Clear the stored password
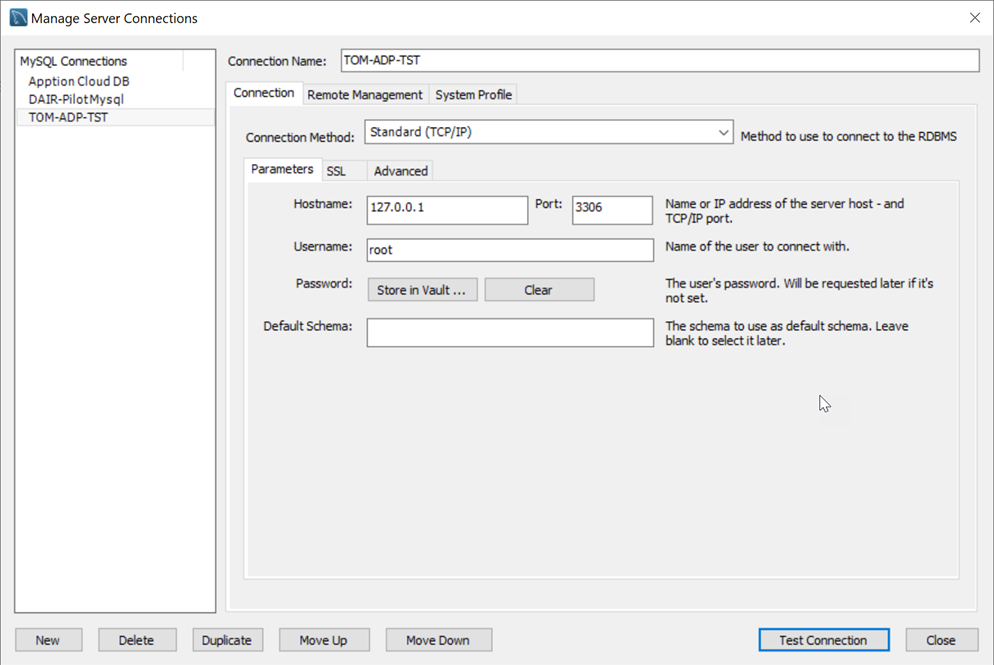The image size is (994, 665). pyautogui.click(x=539, y=290)
